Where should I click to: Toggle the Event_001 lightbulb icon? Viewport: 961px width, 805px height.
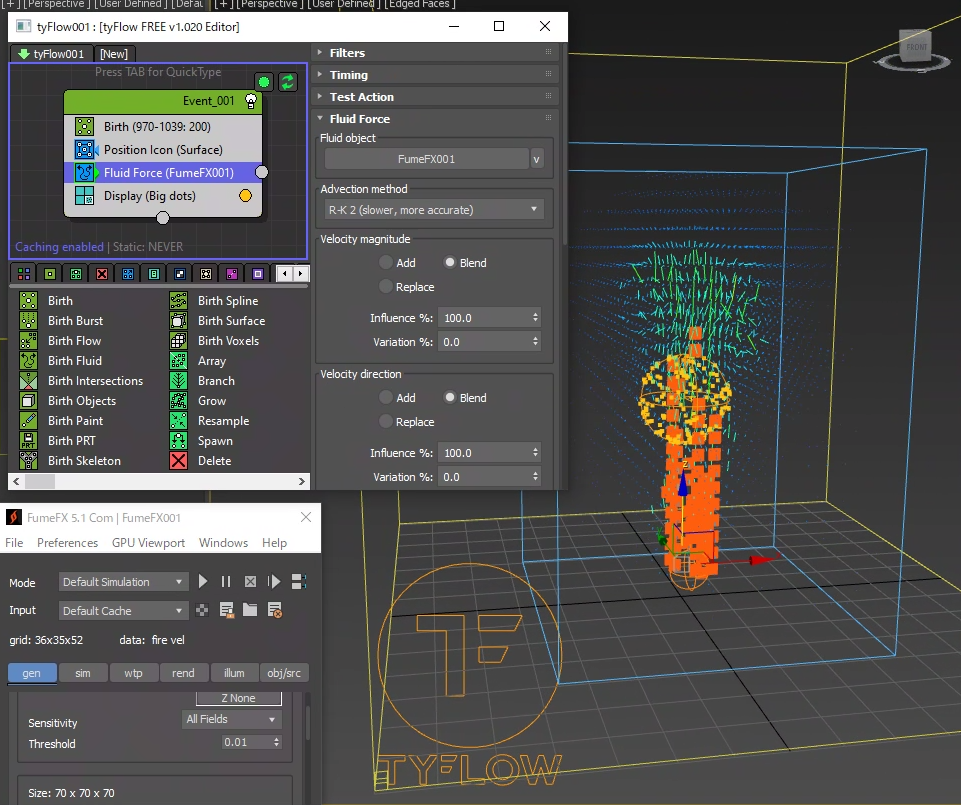click(251, 101)
